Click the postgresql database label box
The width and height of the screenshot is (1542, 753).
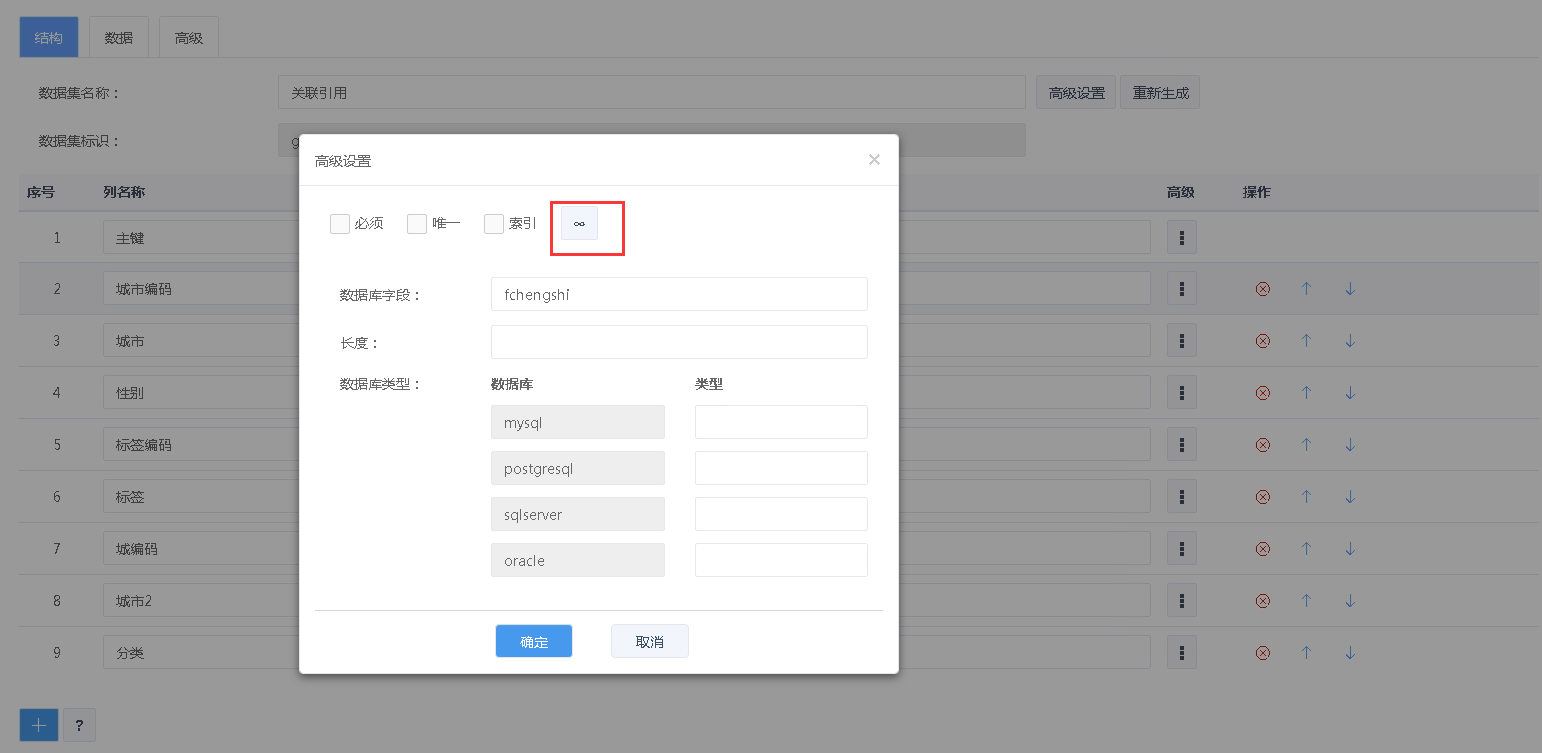pos(578,468)
